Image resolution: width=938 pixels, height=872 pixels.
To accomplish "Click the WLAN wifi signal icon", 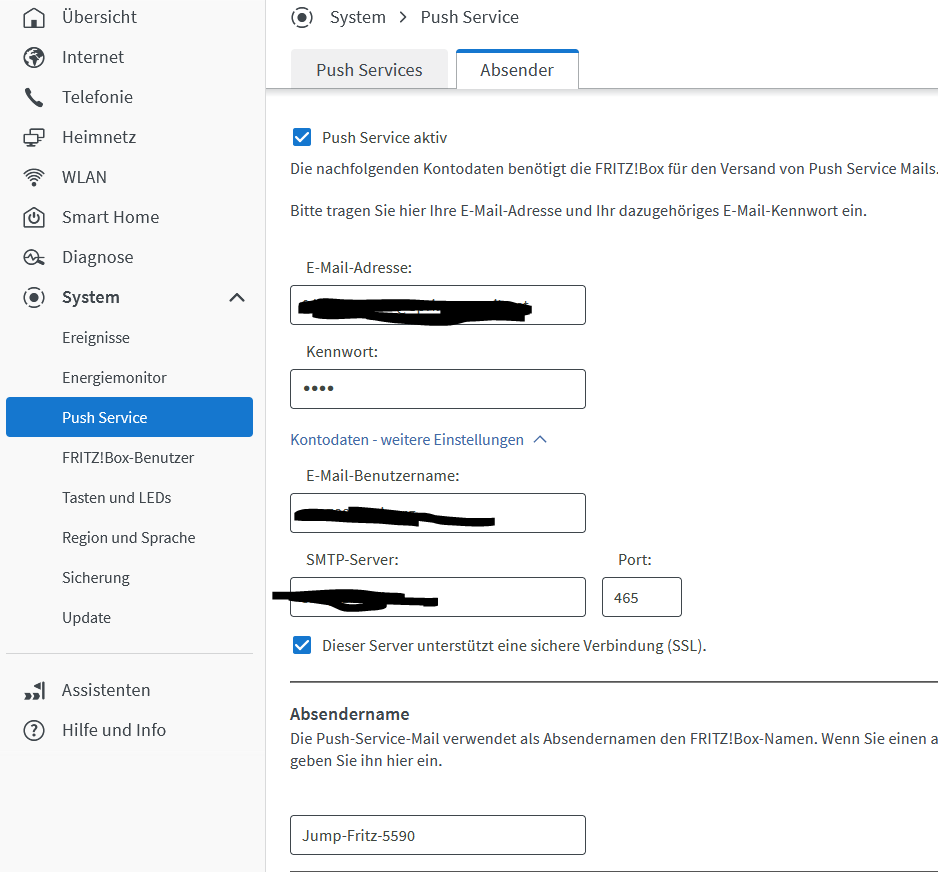I will (x=34, y=178).
